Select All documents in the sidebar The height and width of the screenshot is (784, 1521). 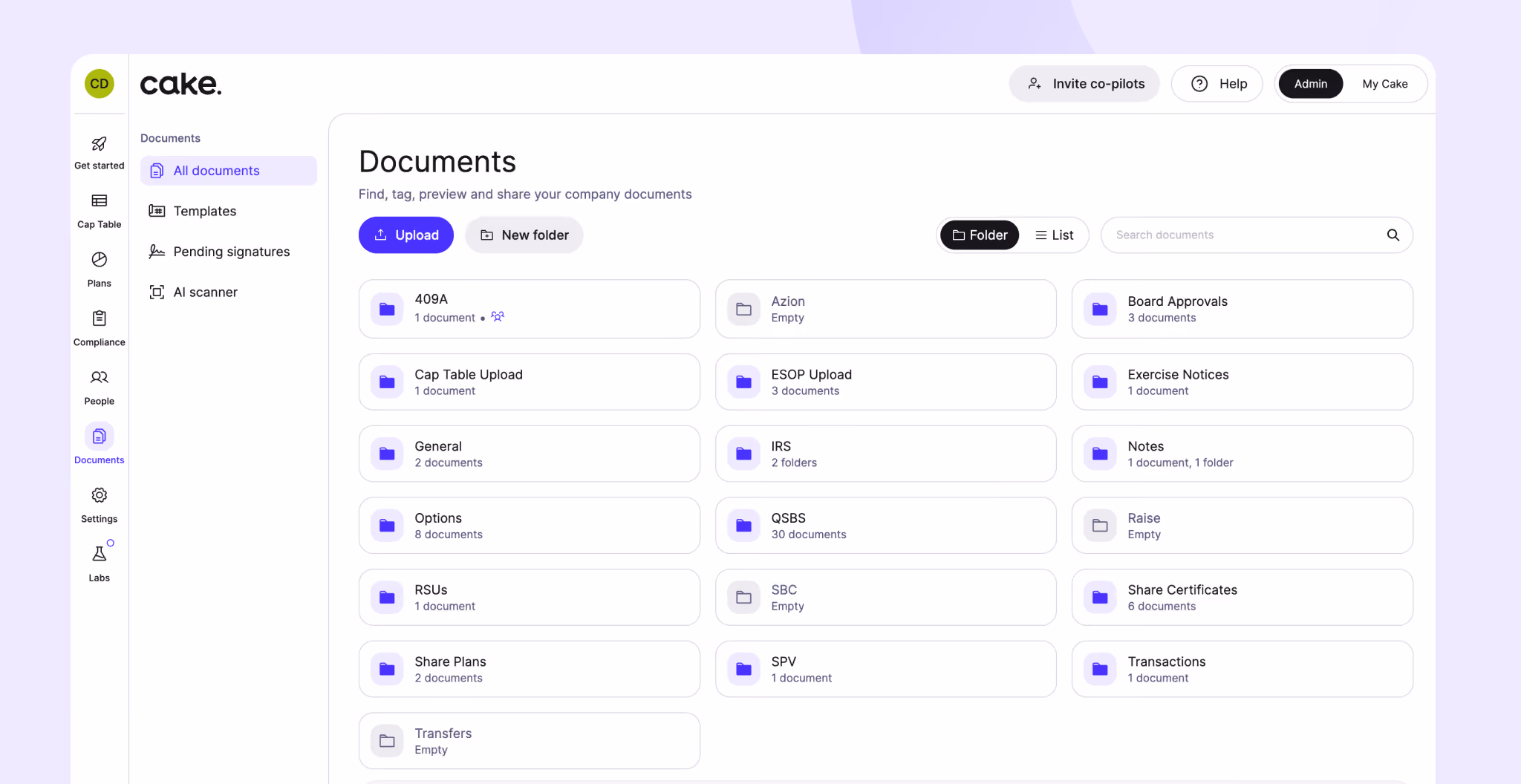point(229,171)
